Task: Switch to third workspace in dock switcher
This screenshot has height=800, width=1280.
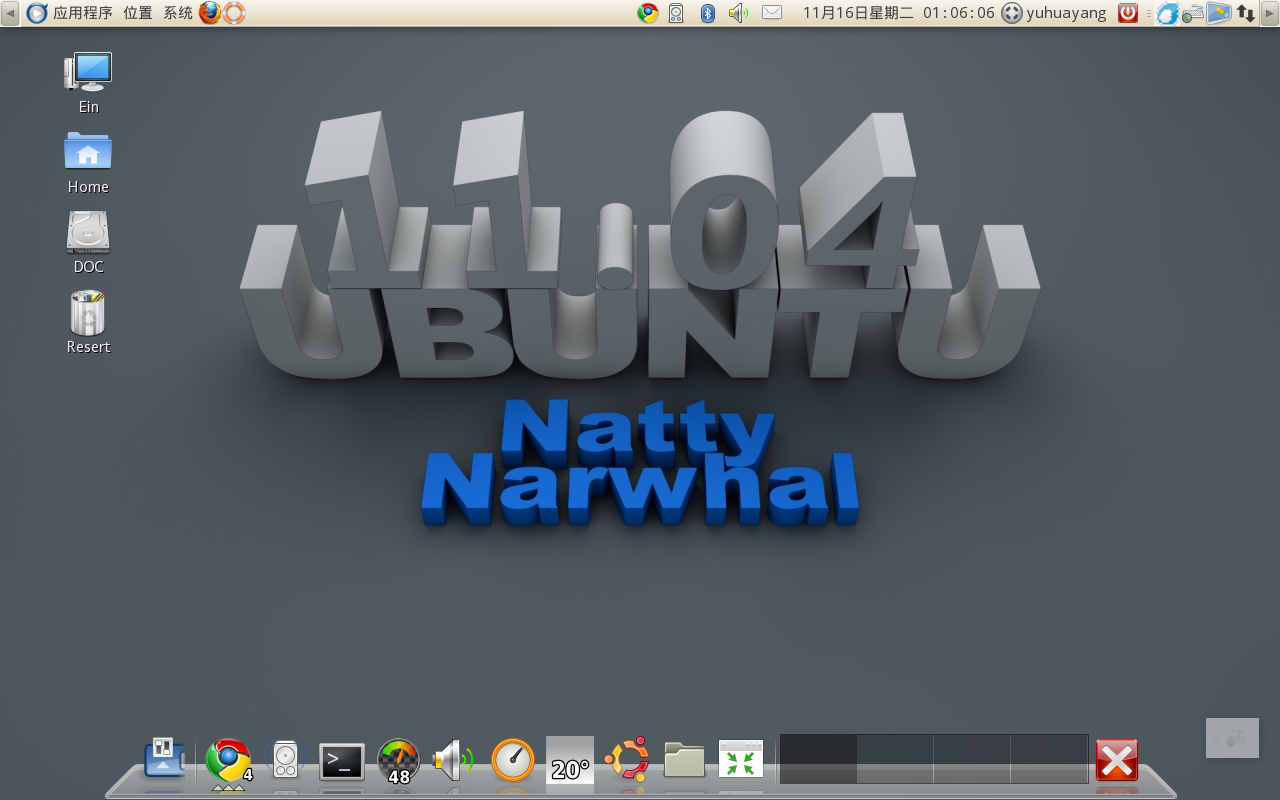Action: [972, 759]
